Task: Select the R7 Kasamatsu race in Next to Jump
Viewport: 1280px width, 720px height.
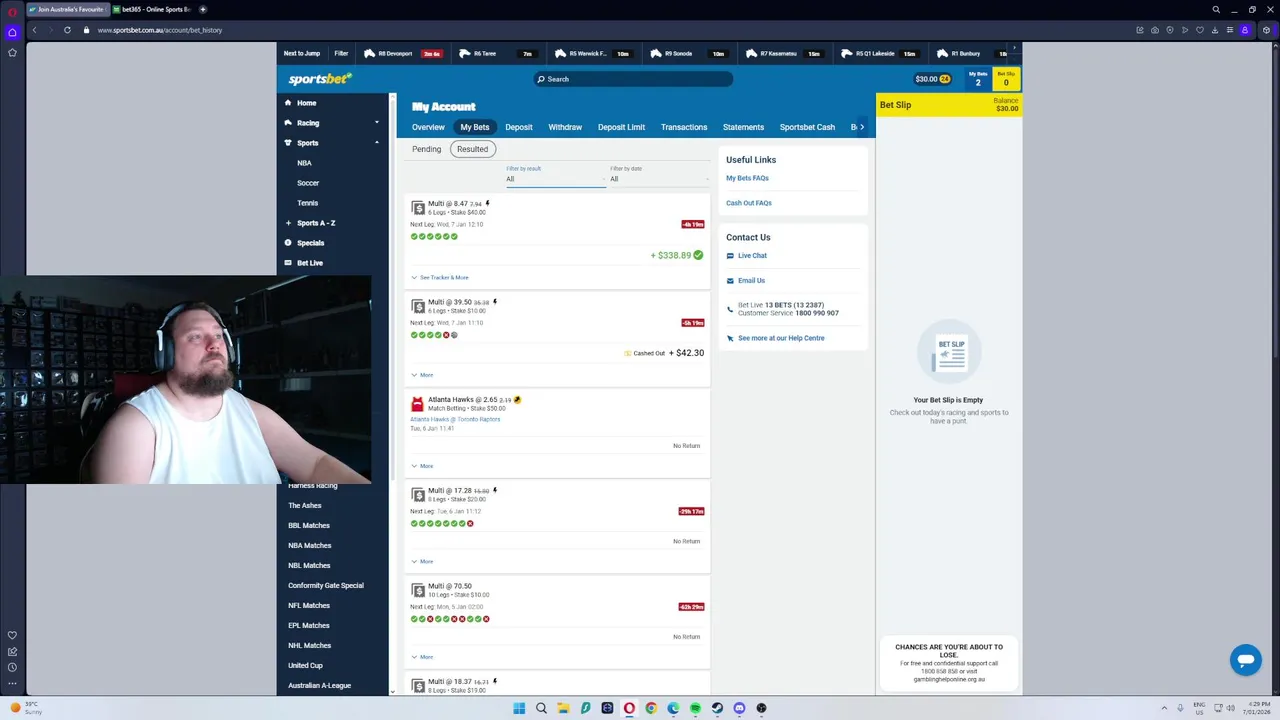Action: [783, 54]
